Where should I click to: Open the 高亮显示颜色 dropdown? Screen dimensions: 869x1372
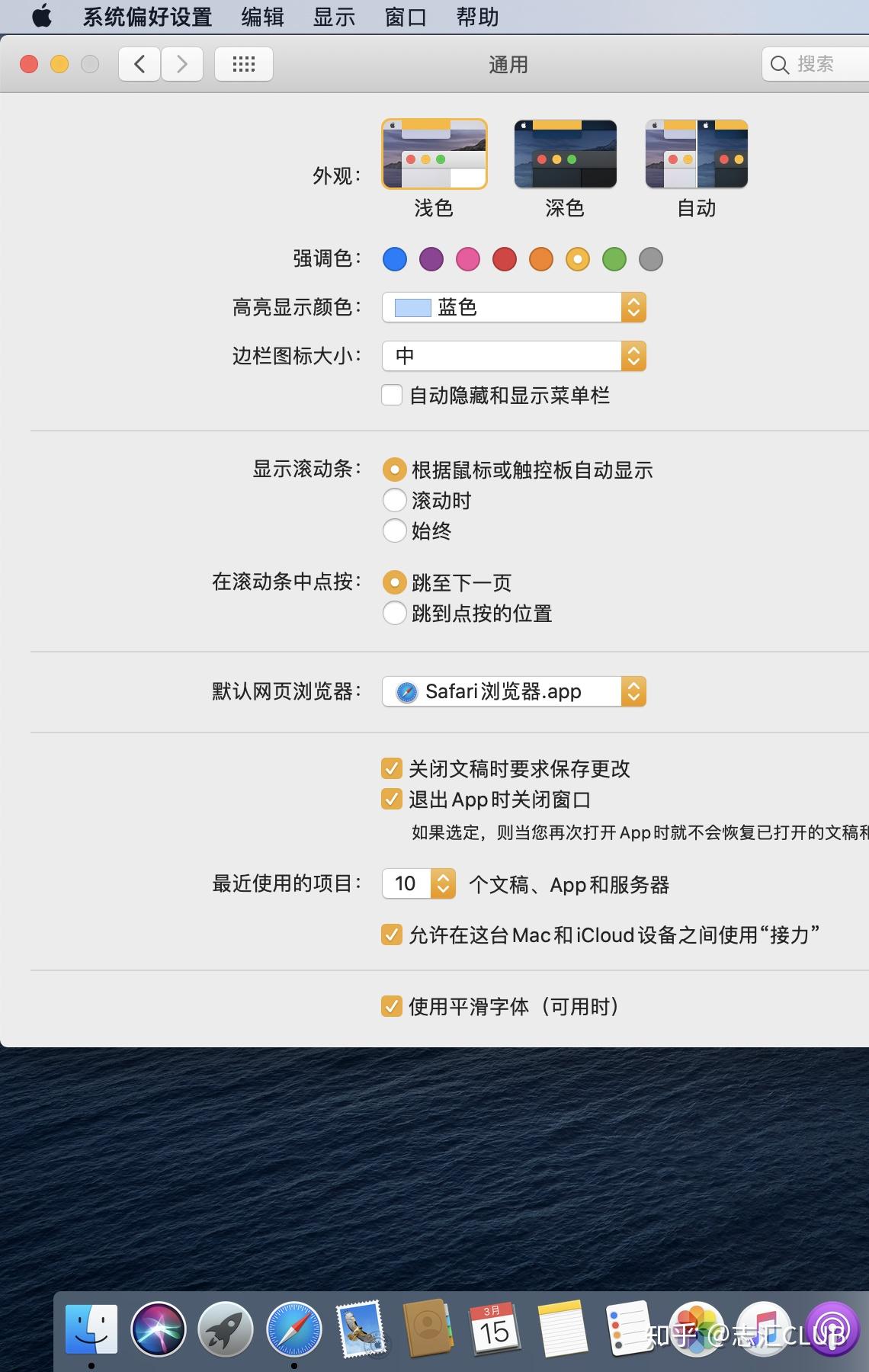click(x=514, y=307)
